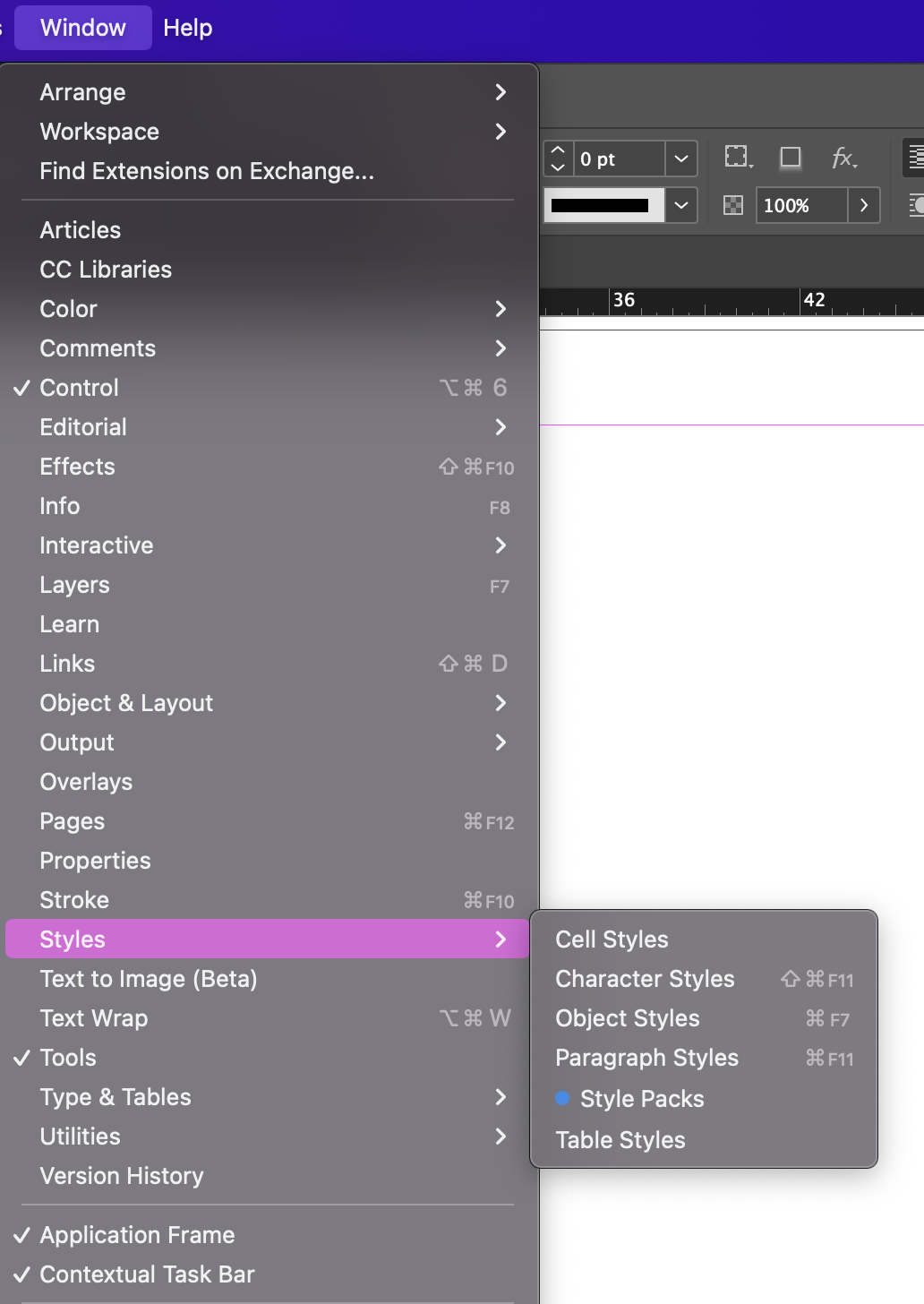Click the apply effect to object icon
The width and height of the screenshot is (924, 1304).
click(739, 159)
